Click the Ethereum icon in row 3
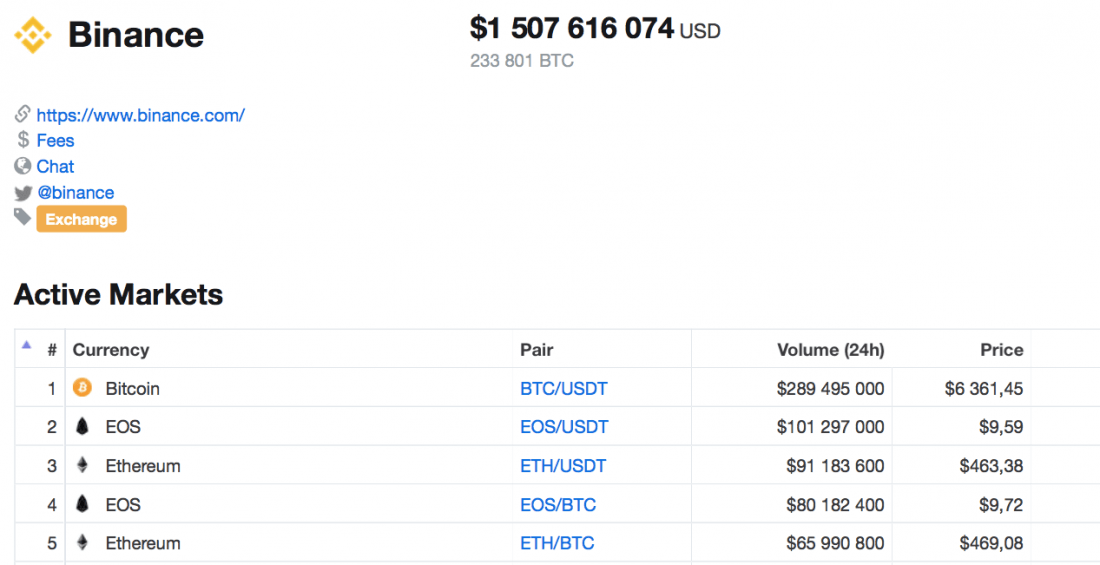Viewport: 1100px width, 565px height. (x=82, y=465)
